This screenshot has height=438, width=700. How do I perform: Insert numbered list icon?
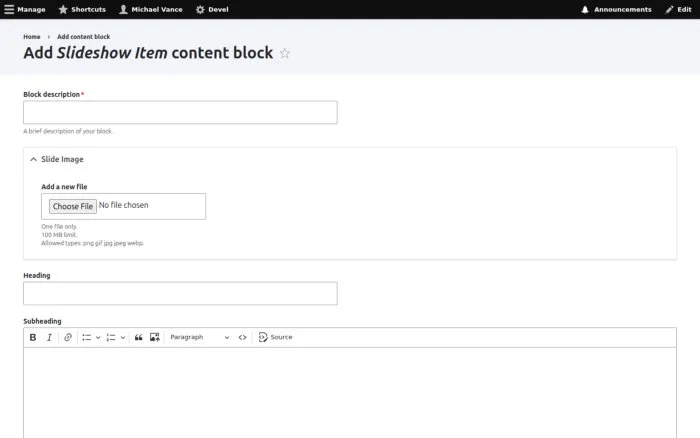click(x=111, y=338)
